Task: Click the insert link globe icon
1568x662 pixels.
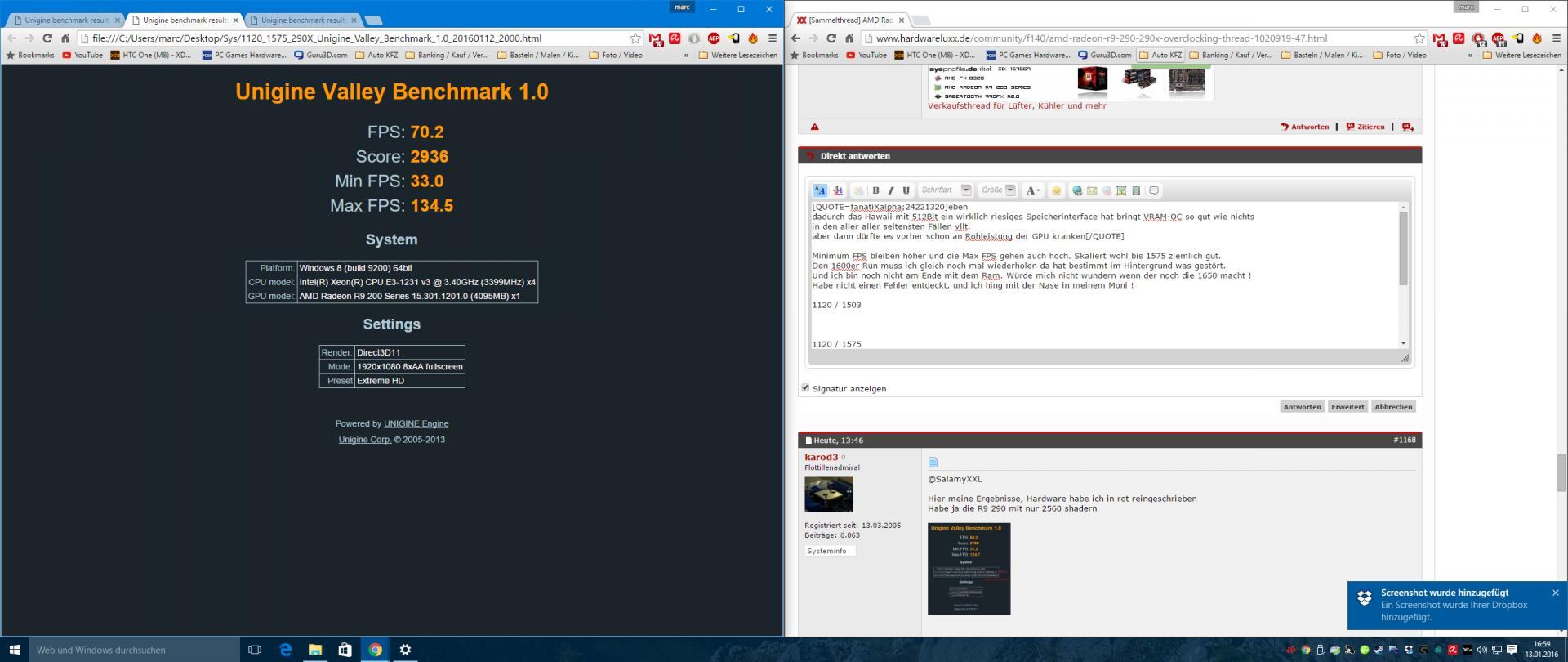Action: 1077,190
